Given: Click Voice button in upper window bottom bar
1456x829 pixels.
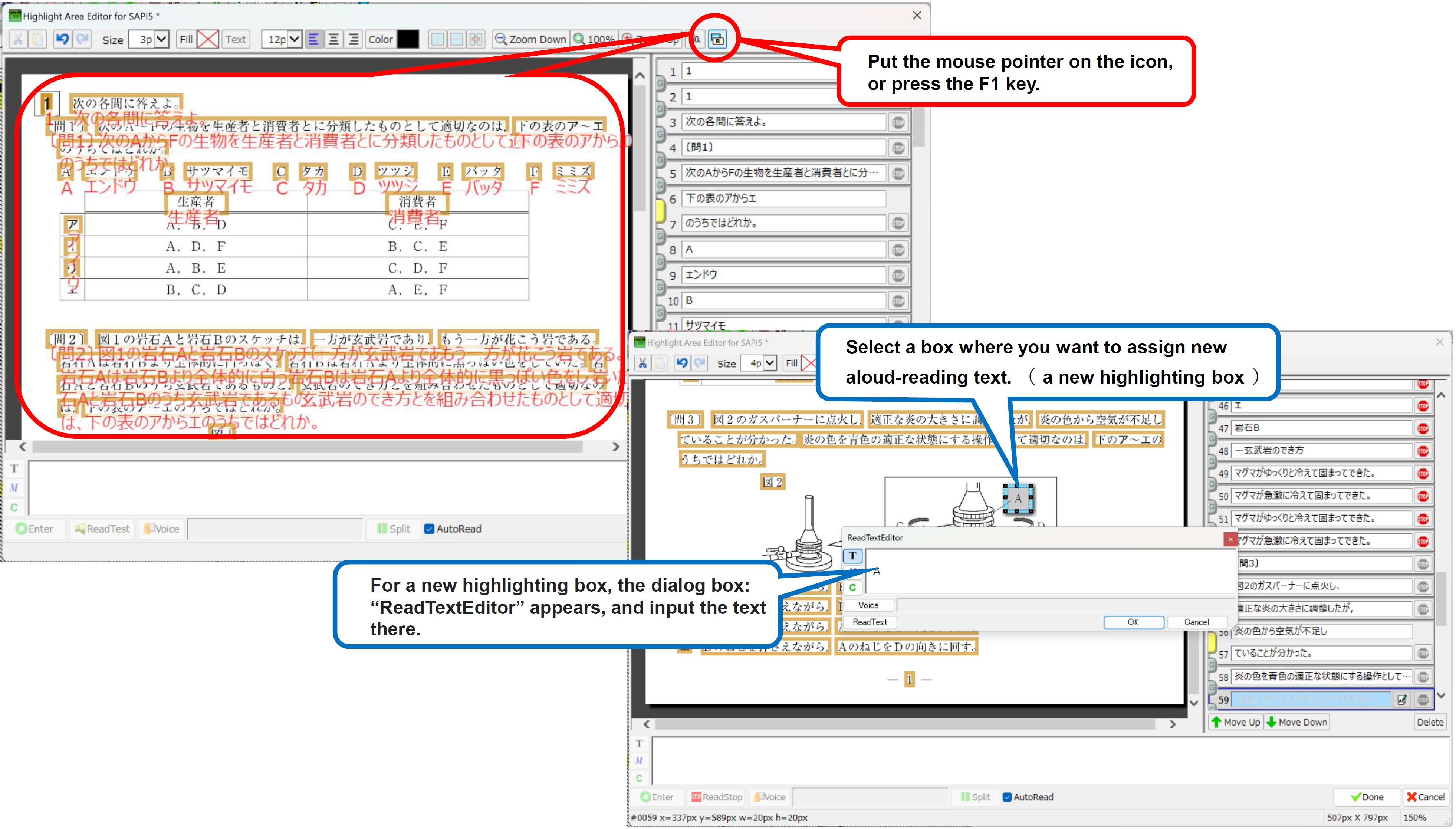Looking at the screenshot, I should [x=161, y=529].
